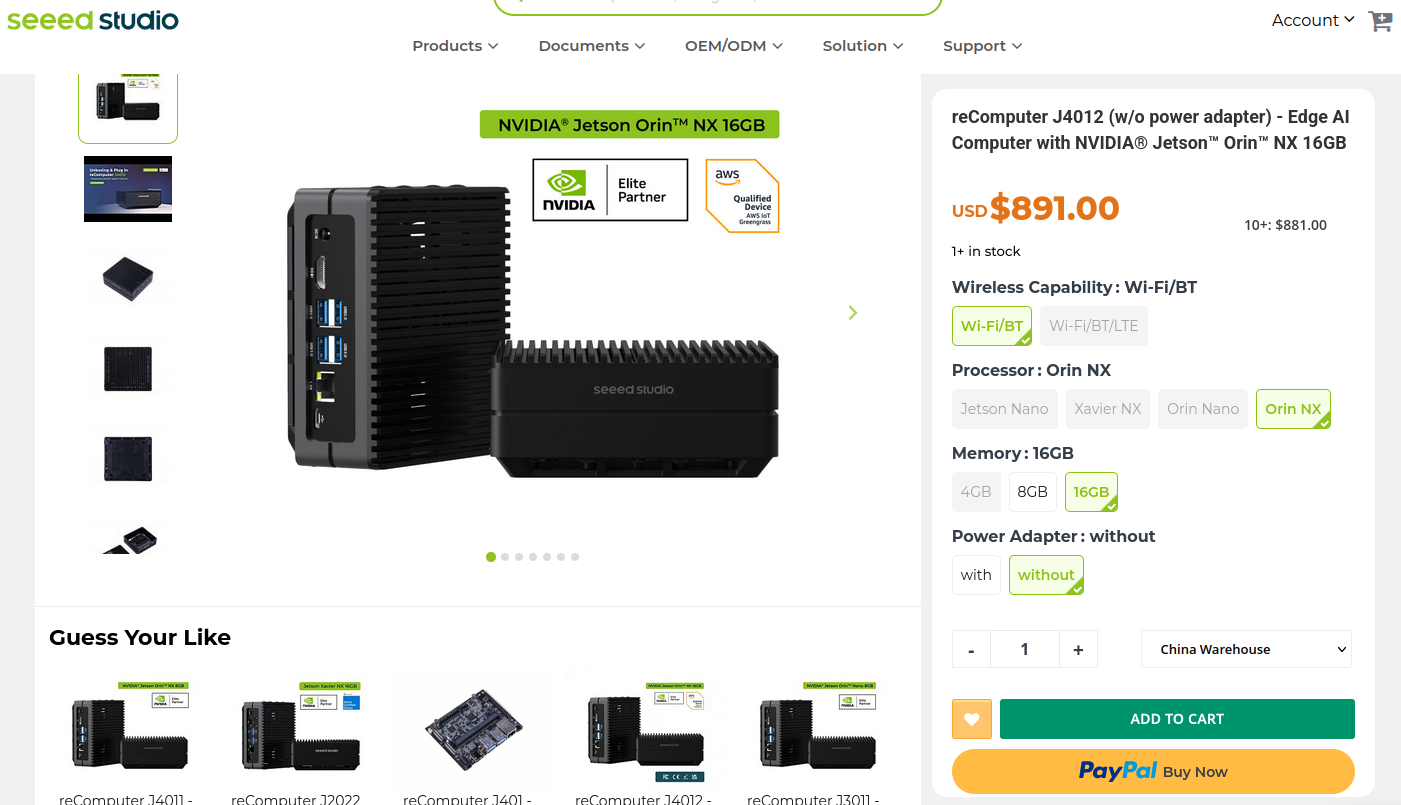1401x805 pixels.
Task: Choose the 8GB memory option
Action: coord(1032,492)
